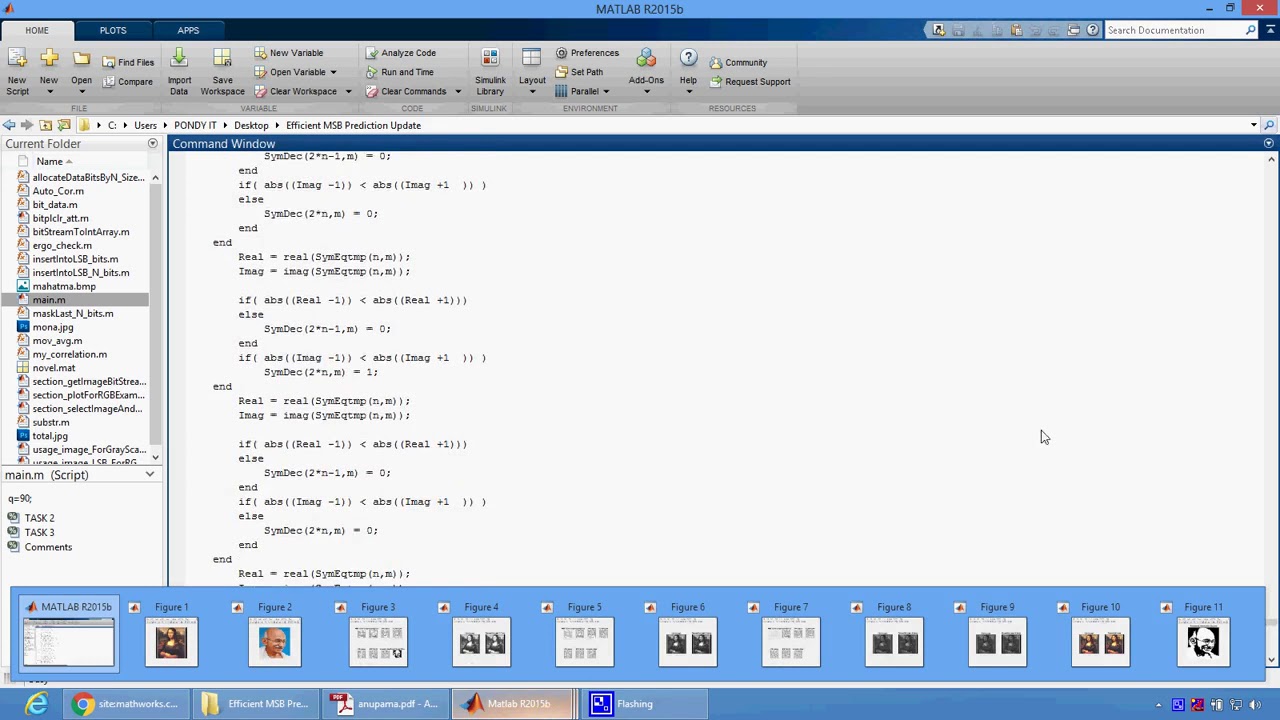Open the Simulink Library
The image size is (1280, 720).
pyautogui.click(x=490, y=60)
